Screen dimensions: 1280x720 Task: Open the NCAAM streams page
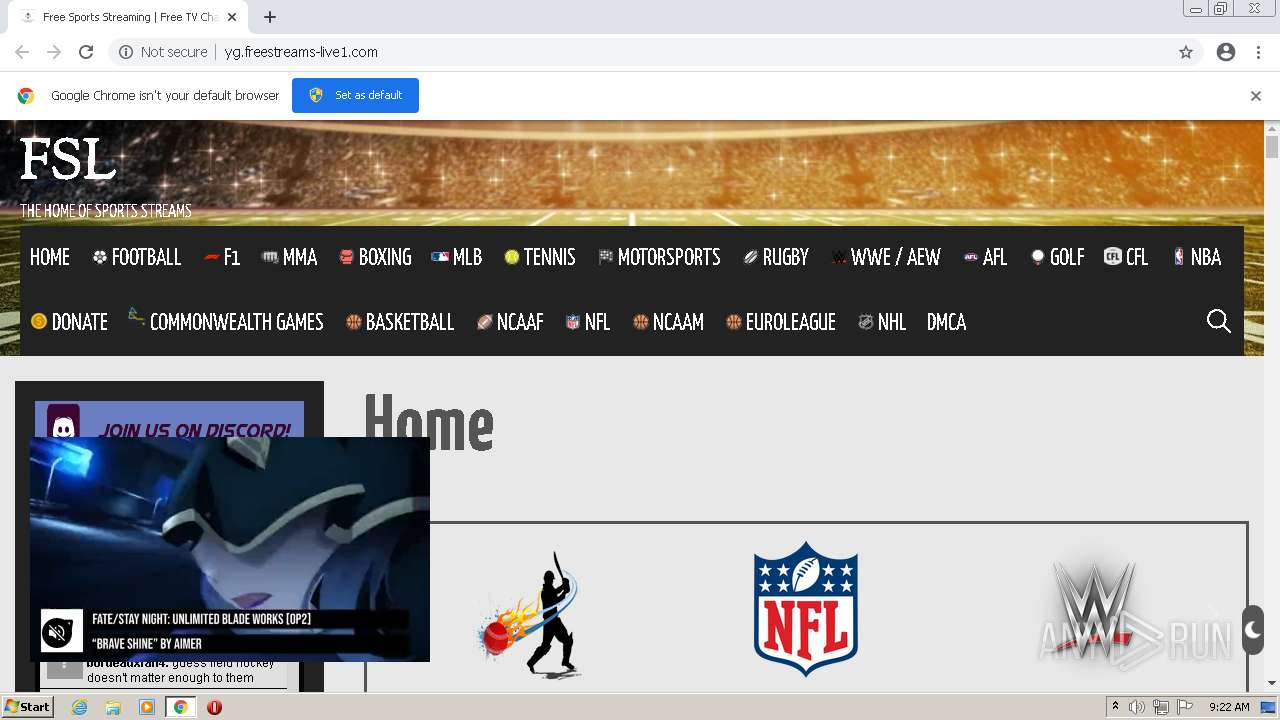[x=668, y=322]
